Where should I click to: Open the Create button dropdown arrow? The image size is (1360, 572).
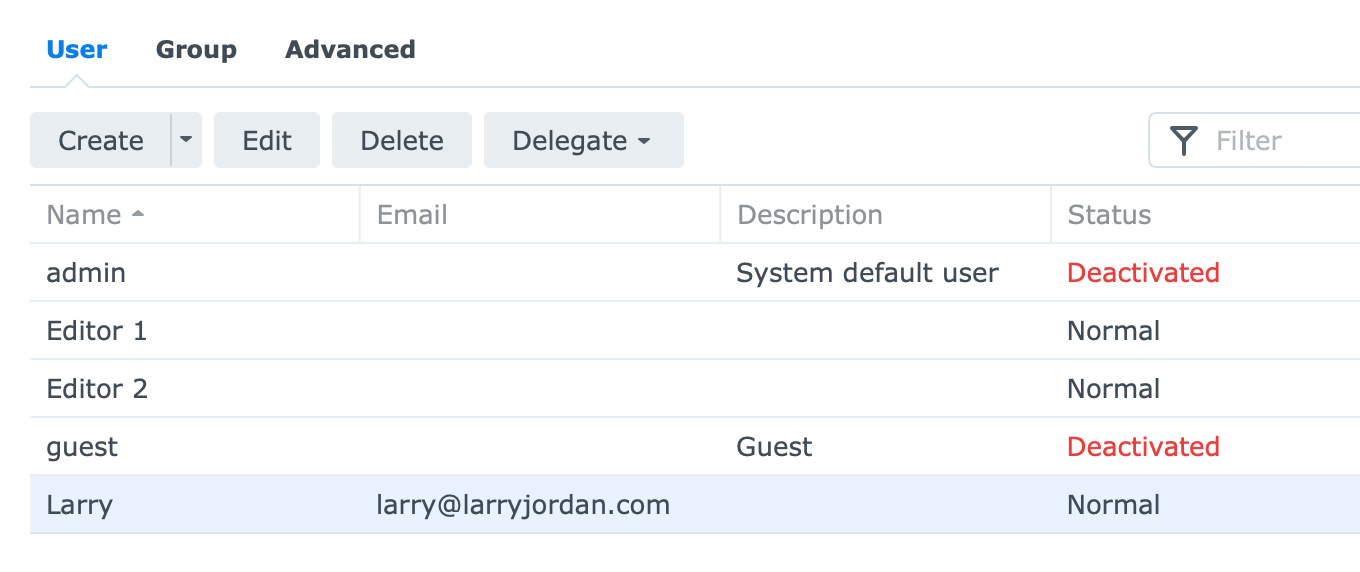(x=186, y=141)
